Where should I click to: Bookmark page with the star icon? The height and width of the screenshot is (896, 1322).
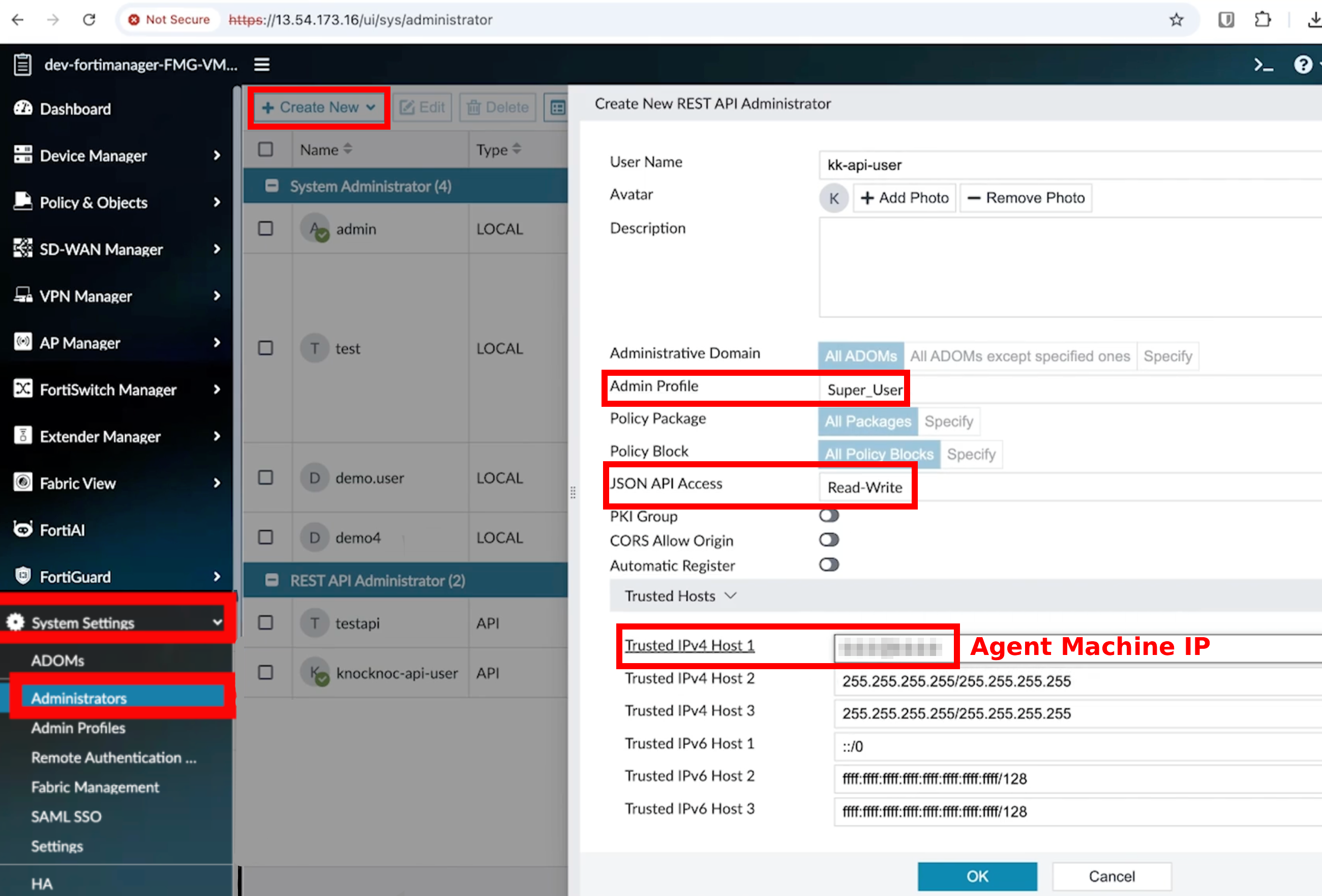click(x=1176, y=20)
